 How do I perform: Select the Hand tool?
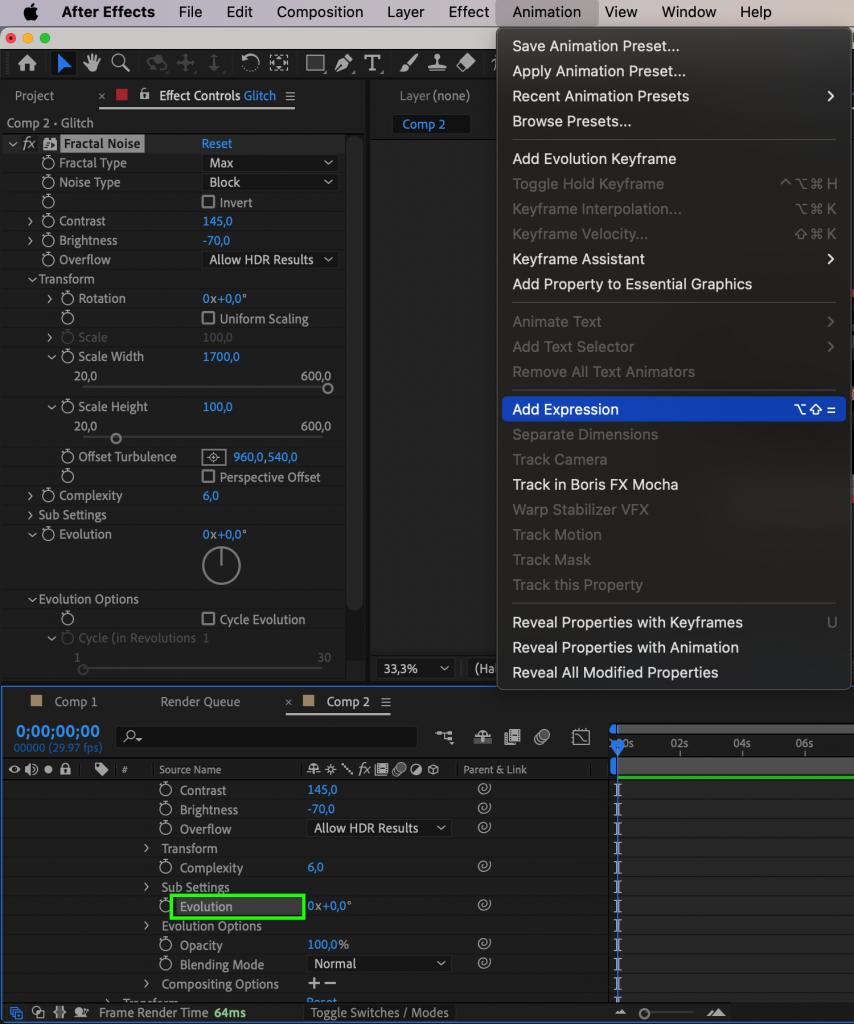91,62
